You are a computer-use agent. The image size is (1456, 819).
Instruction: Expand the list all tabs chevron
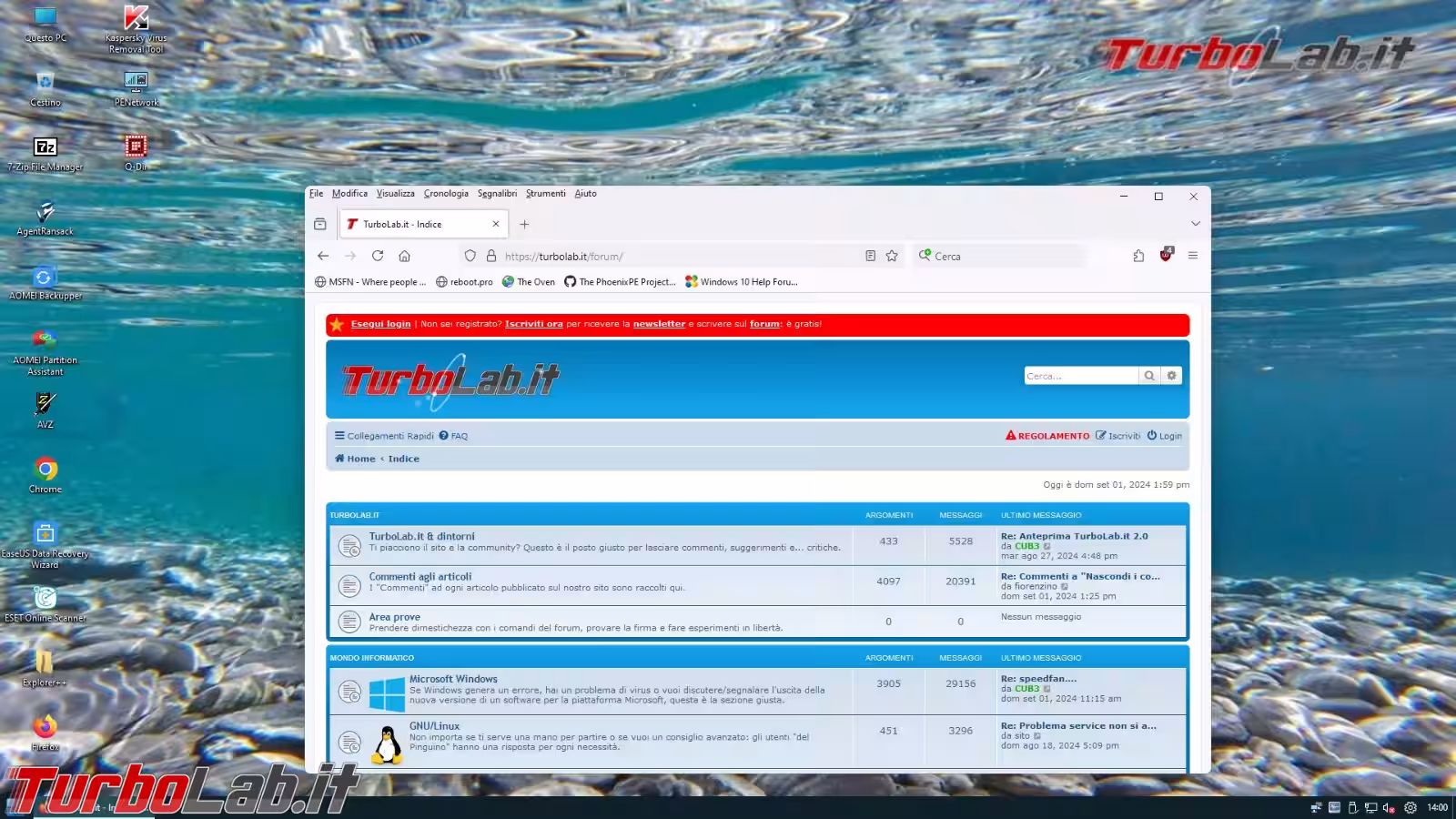[x=1196, y=224]
